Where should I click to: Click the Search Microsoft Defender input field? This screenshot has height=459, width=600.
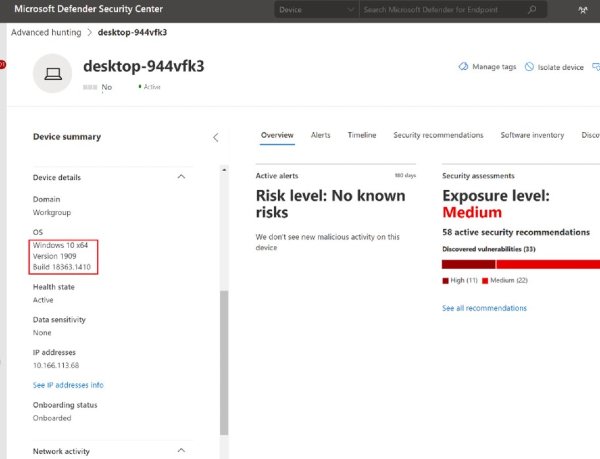[x=444, y=10]
